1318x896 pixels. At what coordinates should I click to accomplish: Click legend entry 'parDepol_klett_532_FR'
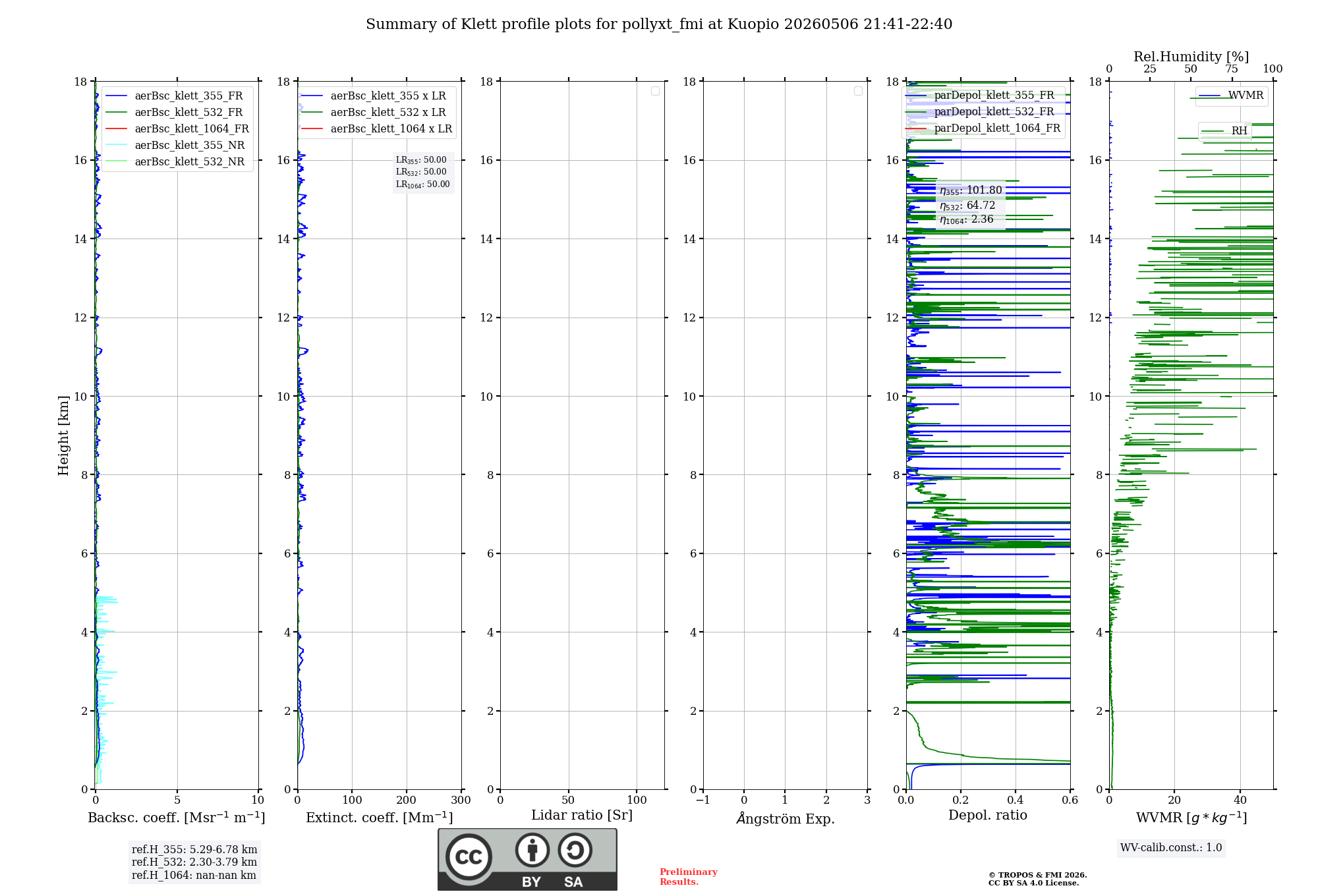(x=994, y=112)
